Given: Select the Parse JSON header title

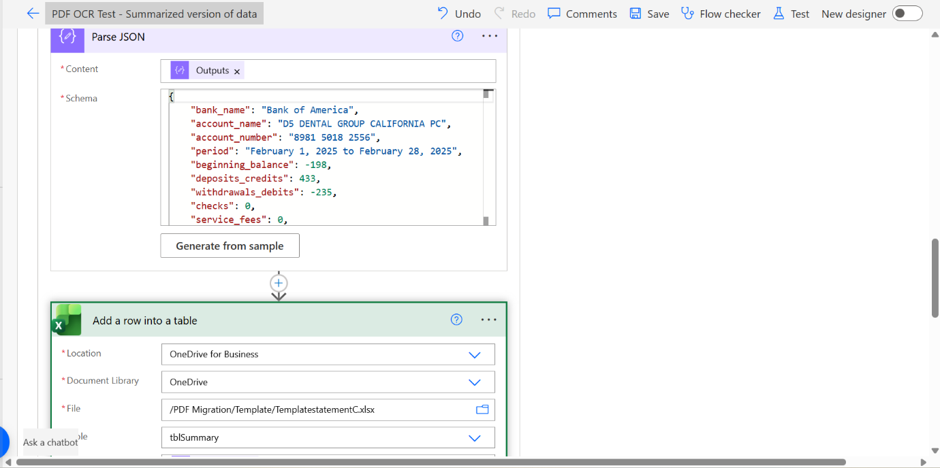Looking at the screenshot, I should pyautogui.click(x=118, y=37).
